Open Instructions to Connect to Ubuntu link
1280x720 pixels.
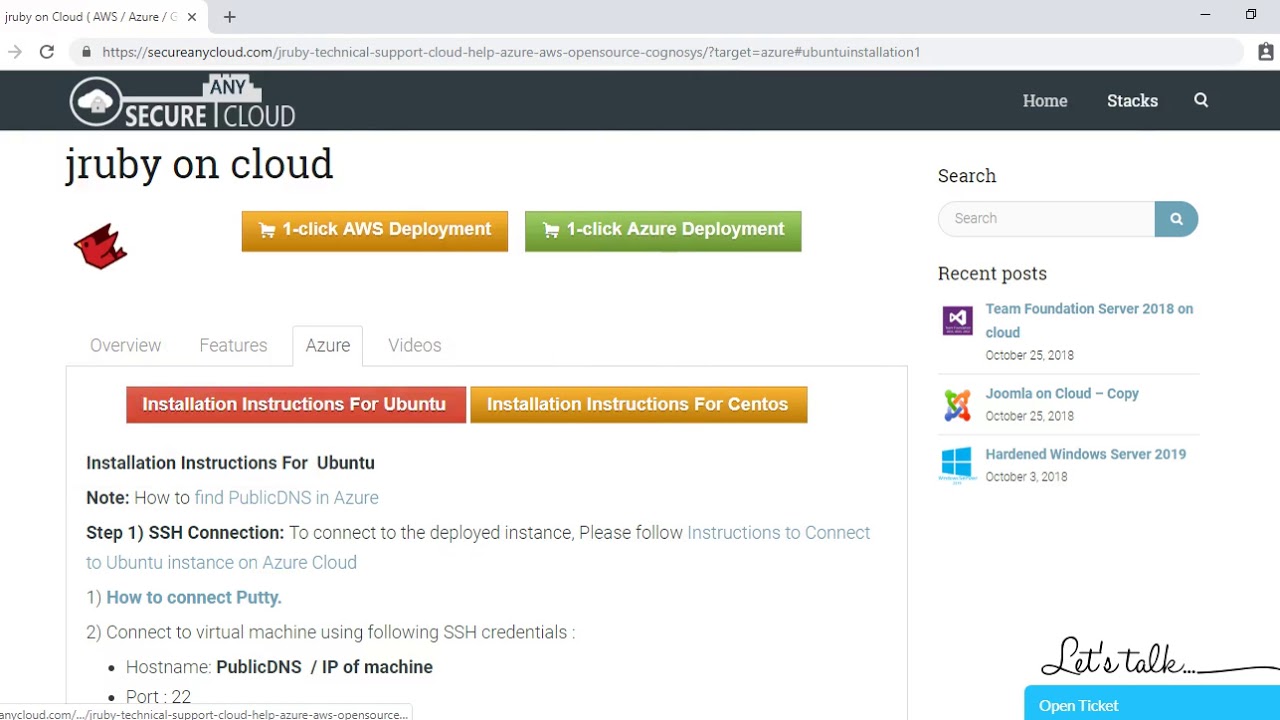[x=478, y=547]
